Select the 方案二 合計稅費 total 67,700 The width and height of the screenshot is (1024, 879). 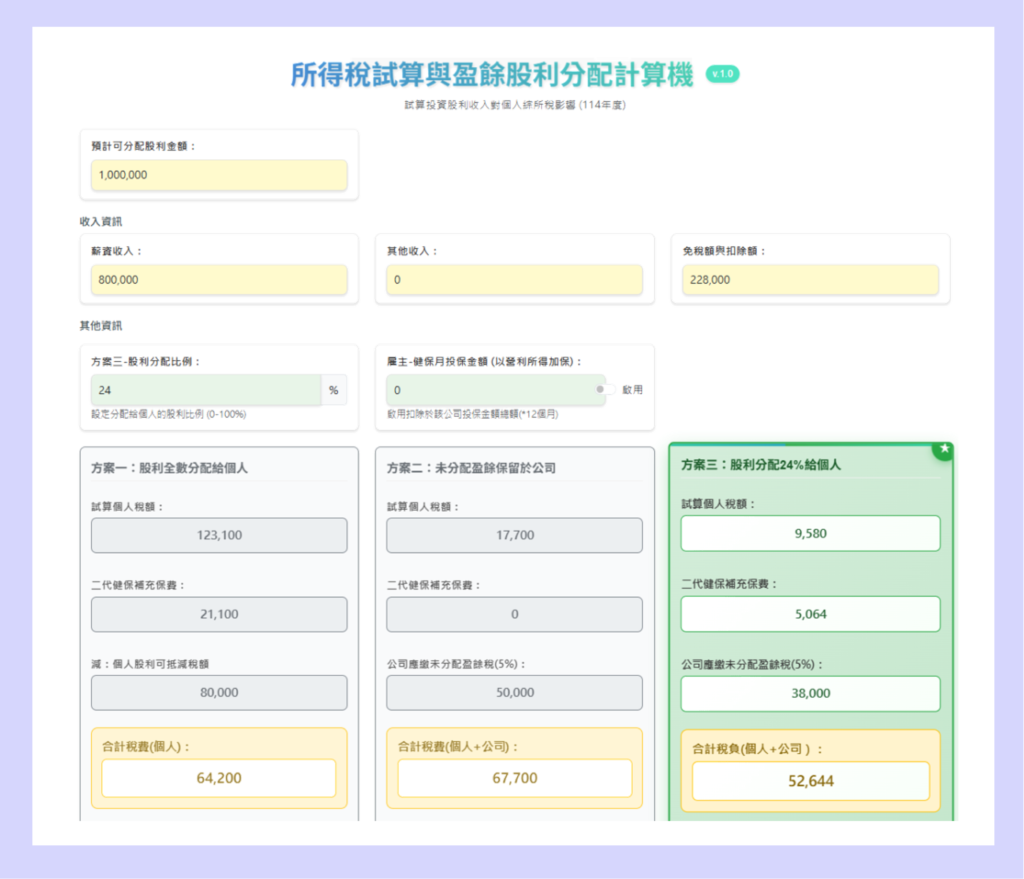(x=515, y=778)
